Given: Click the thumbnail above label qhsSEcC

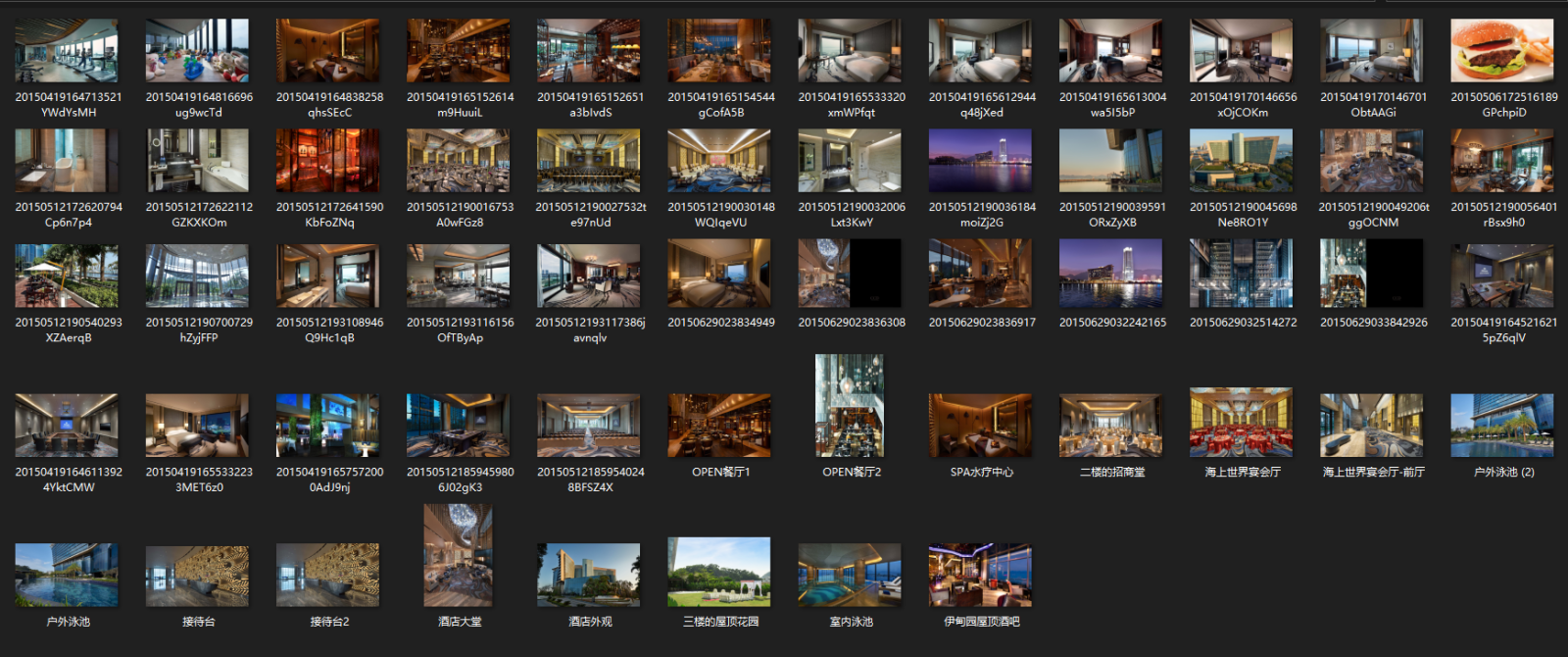Looking at the screenshot, I should click(327, 51).
